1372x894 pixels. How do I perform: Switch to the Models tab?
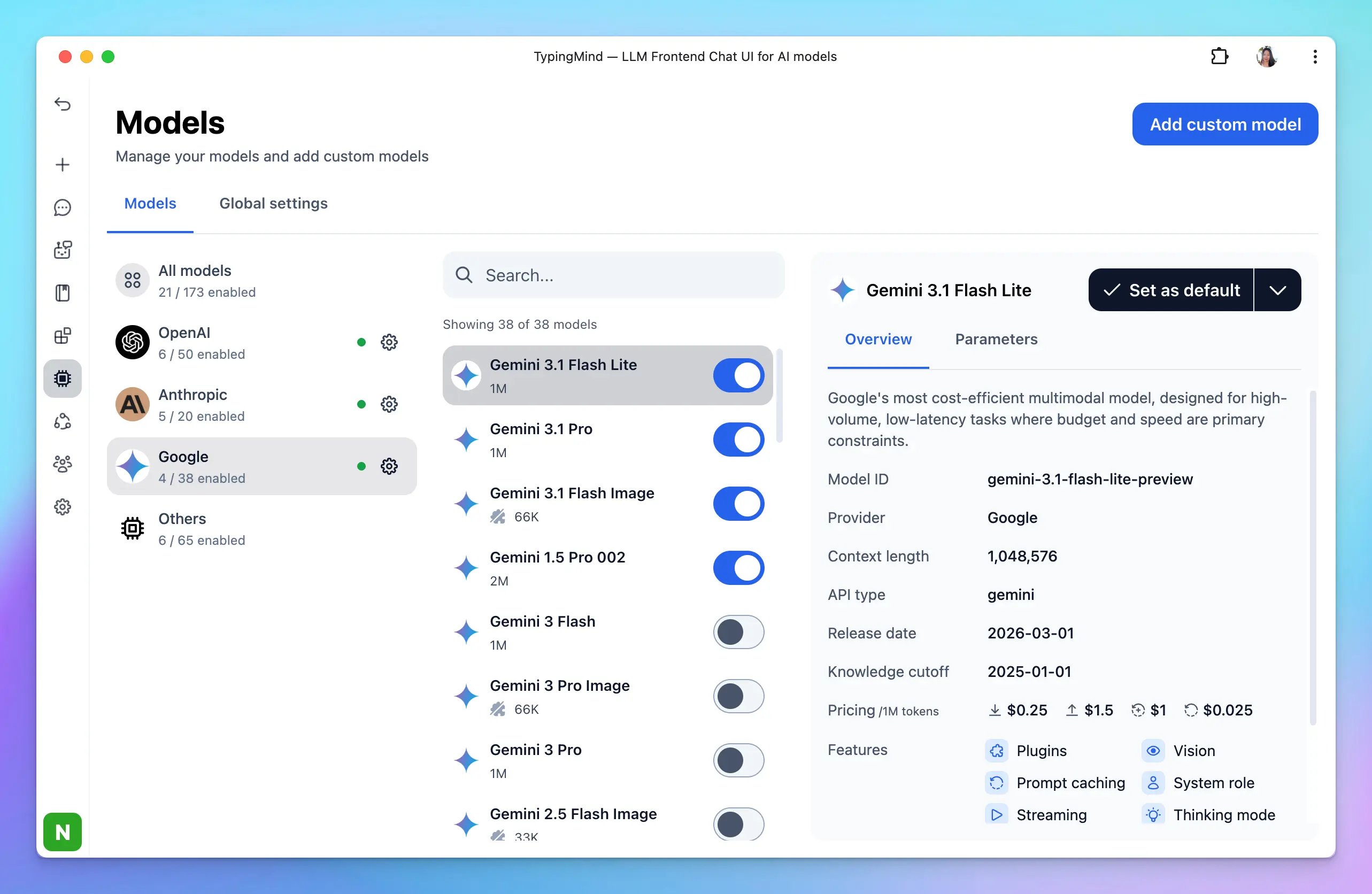coord(150,204)
